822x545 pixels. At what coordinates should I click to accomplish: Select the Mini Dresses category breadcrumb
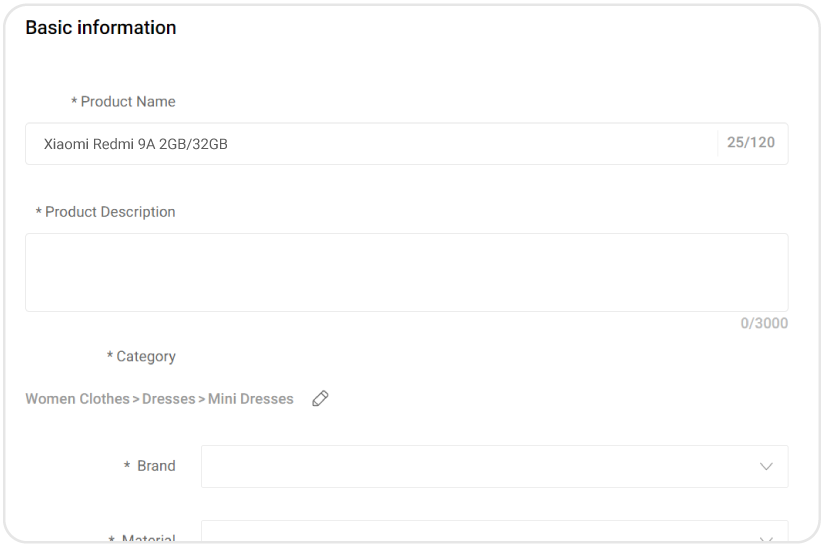[250, 398]
